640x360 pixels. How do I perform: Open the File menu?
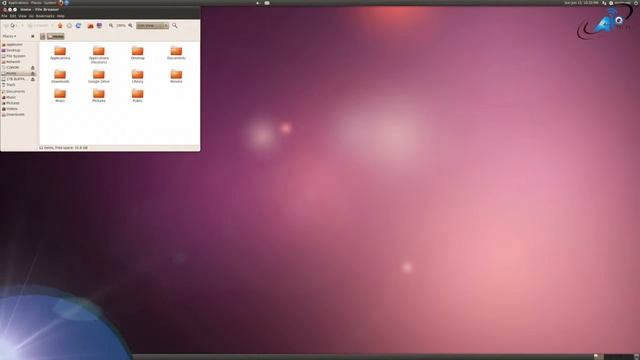click(4, 16)
